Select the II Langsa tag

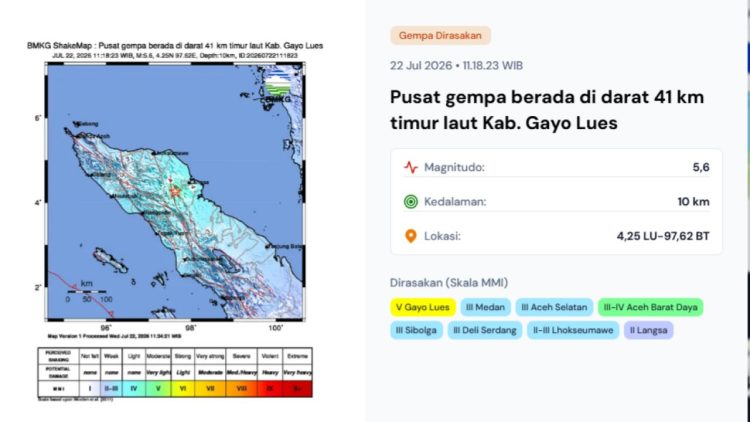649,330
